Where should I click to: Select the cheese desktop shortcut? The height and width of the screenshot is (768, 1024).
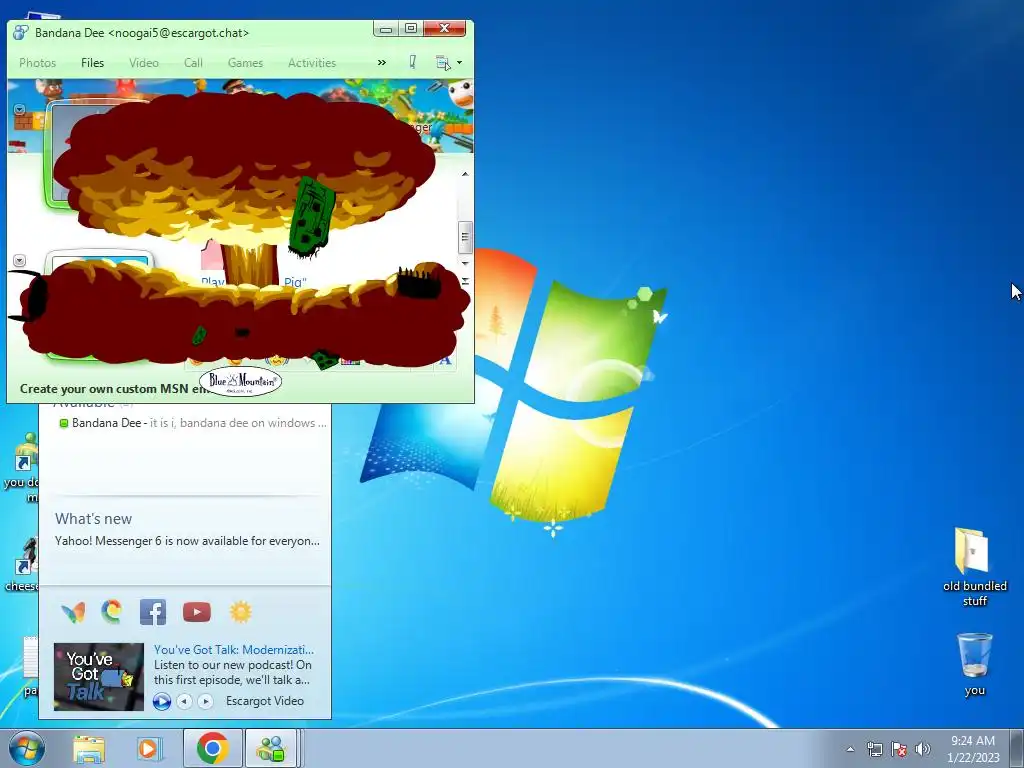tap(23, 565)
